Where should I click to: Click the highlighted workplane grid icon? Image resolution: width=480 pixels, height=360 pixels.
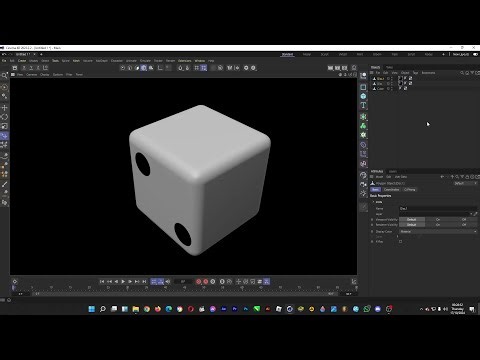tap(204, 68)
